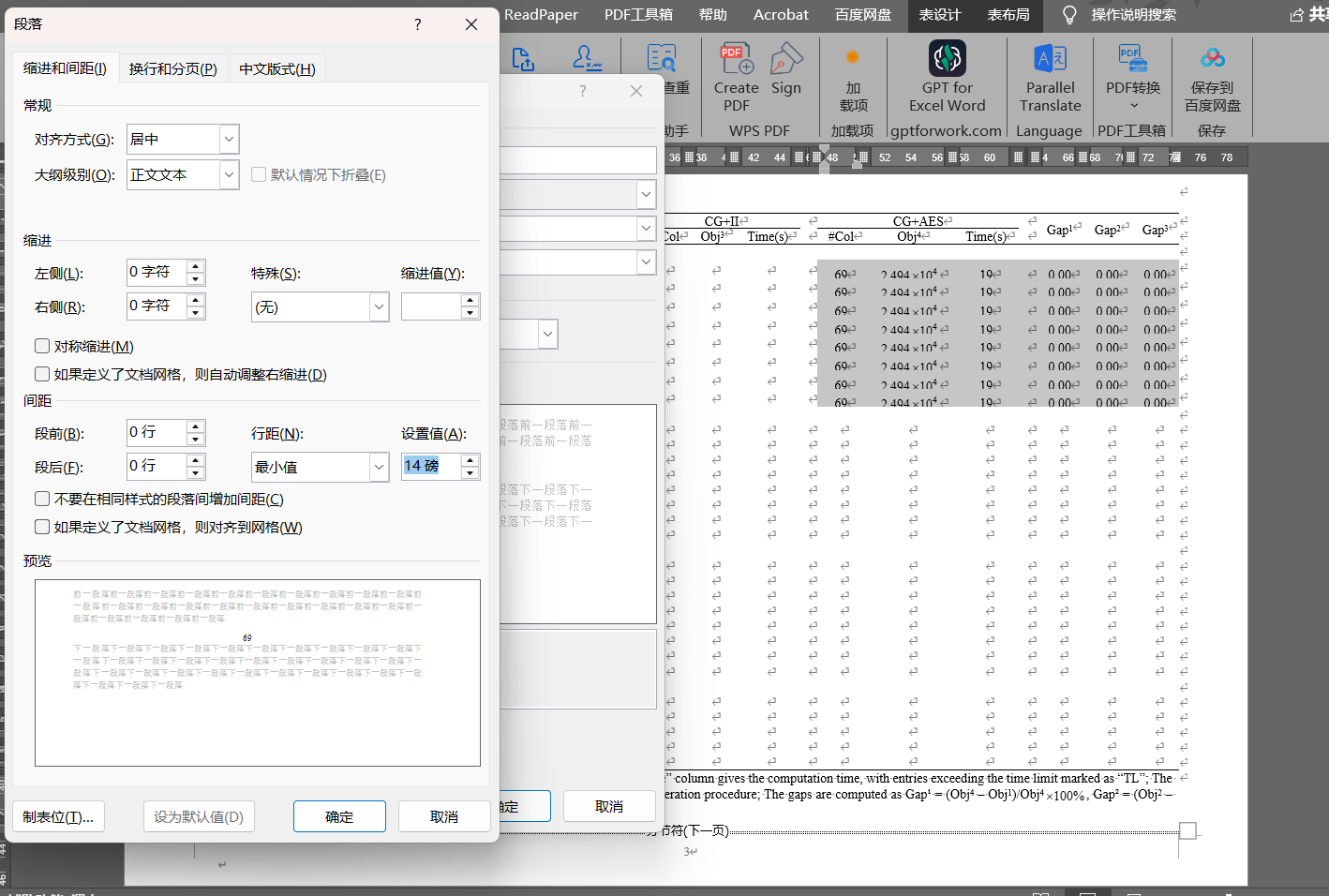Click the PDF转换 icon
The height and width of the screenshot is (896, 1329).
(x=1132, y=58)
